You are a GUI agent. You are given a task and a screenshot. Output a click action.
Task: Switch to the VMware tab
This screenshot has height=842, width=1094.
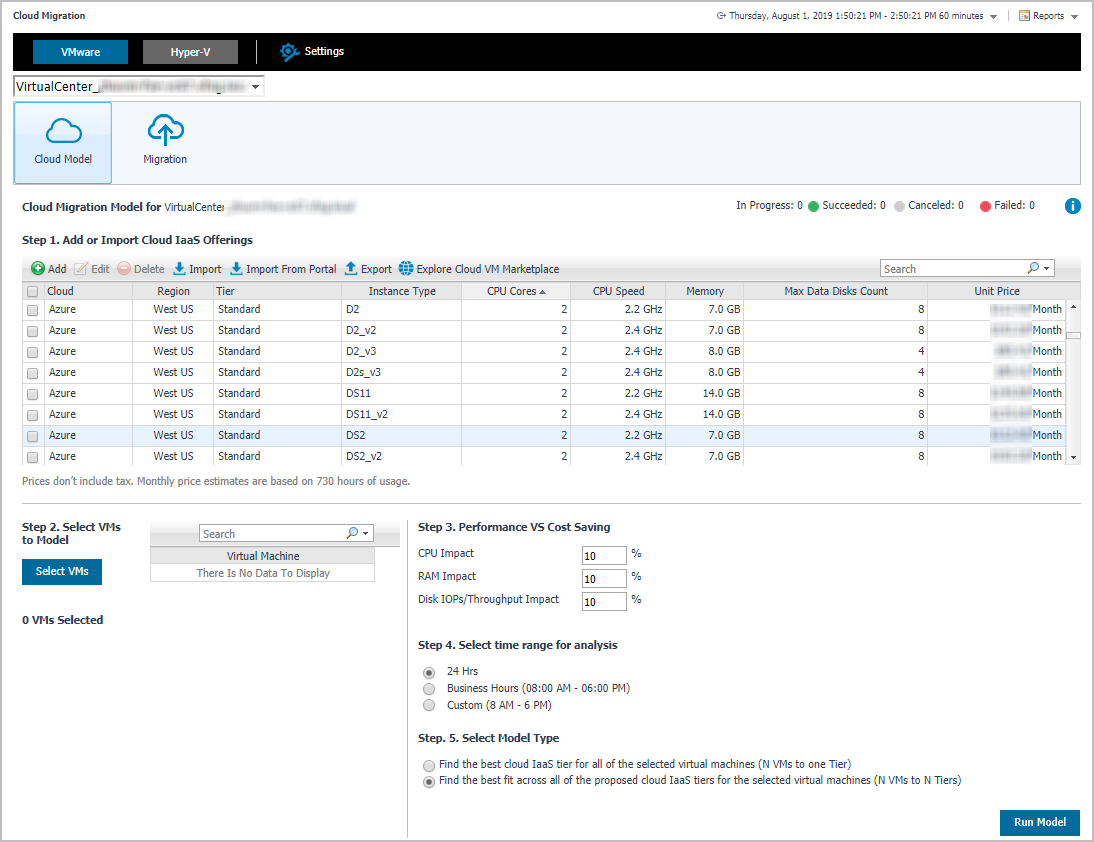80,52
